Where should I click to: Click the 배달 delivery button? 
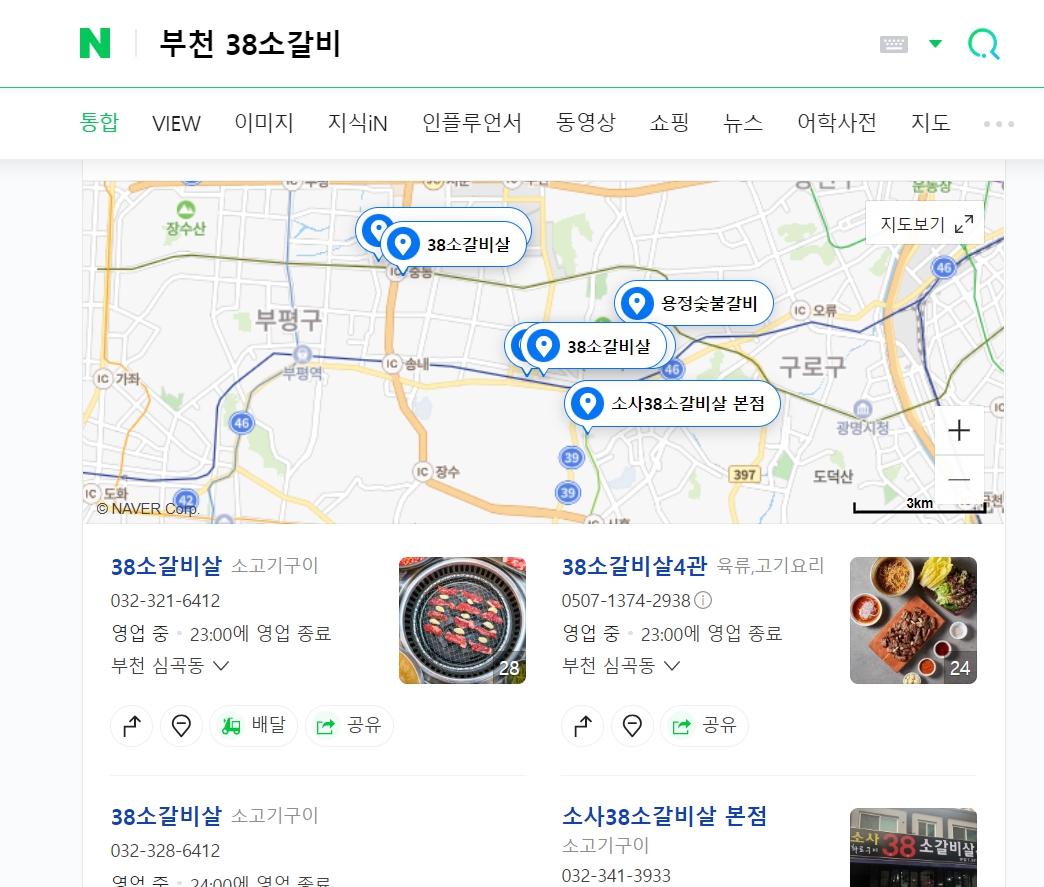tap(253, 725)
